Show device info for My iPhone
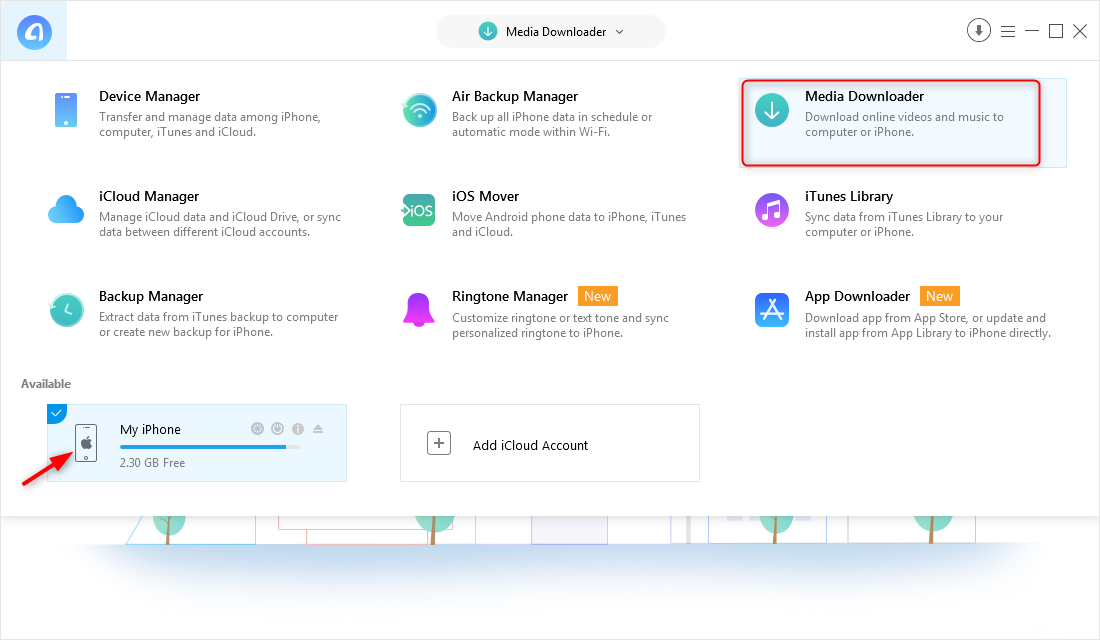Viewport: 1100px width, 640px height. click(298, 429)
